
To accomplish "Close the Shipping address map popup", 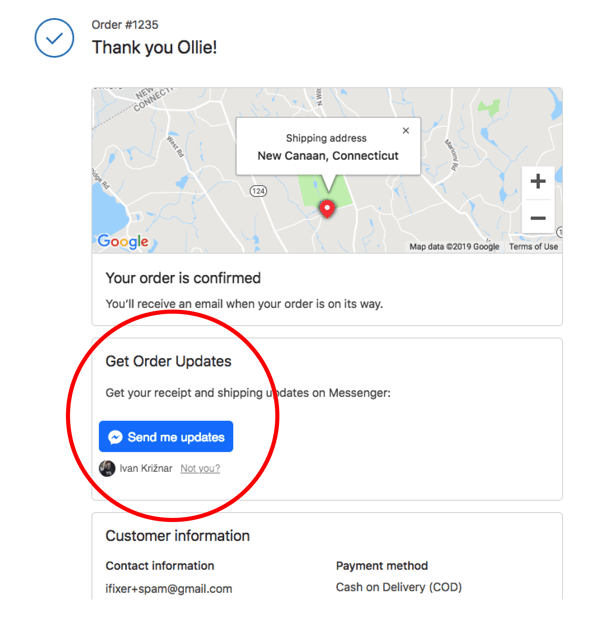I will click(x=406, y=130).
